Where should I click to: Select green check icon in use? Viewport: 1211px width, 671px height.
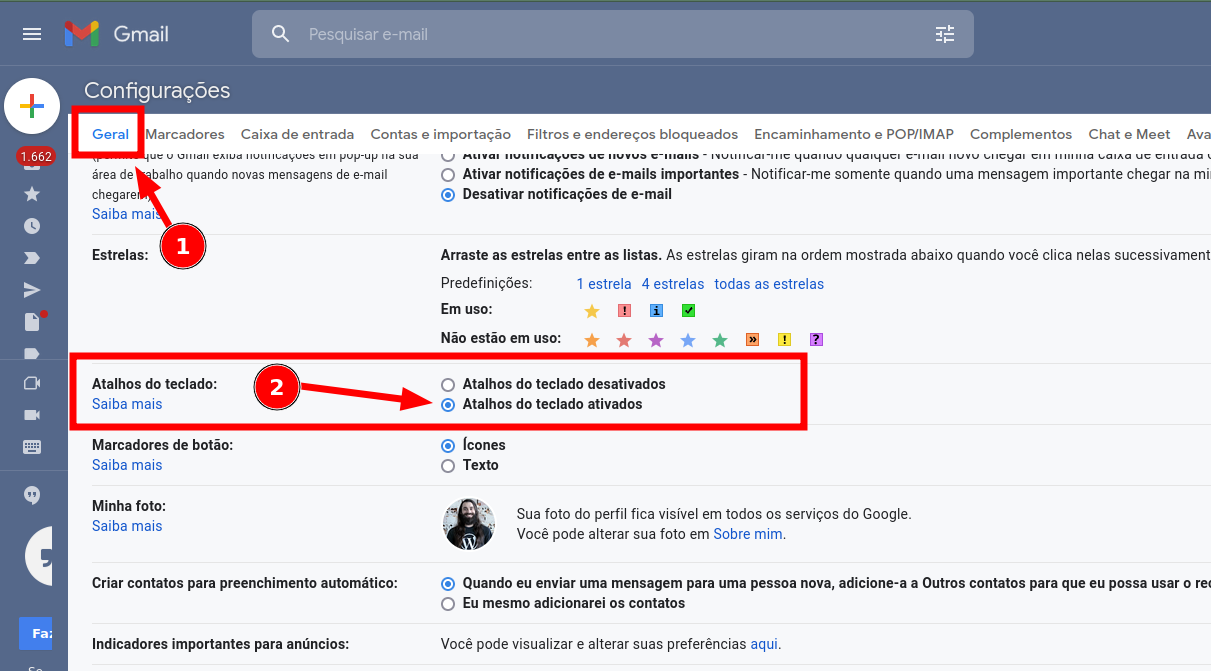click(688, 311)
